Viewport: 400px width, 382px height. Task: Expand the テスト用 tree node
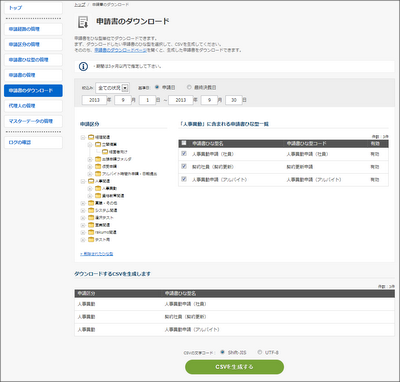tap(83, 240)
